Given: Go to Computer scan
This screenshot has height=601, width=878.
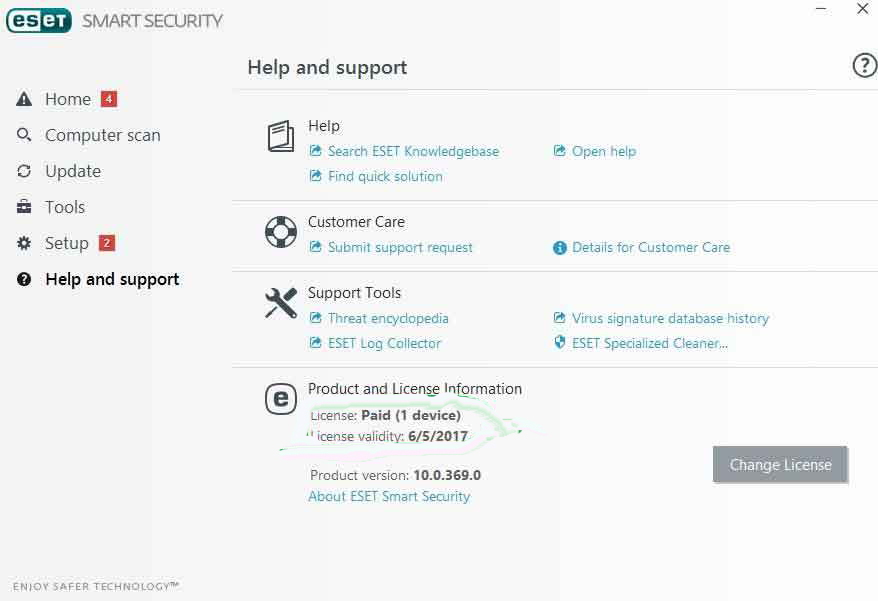Looking at the screenshot, I should point(102,135).
